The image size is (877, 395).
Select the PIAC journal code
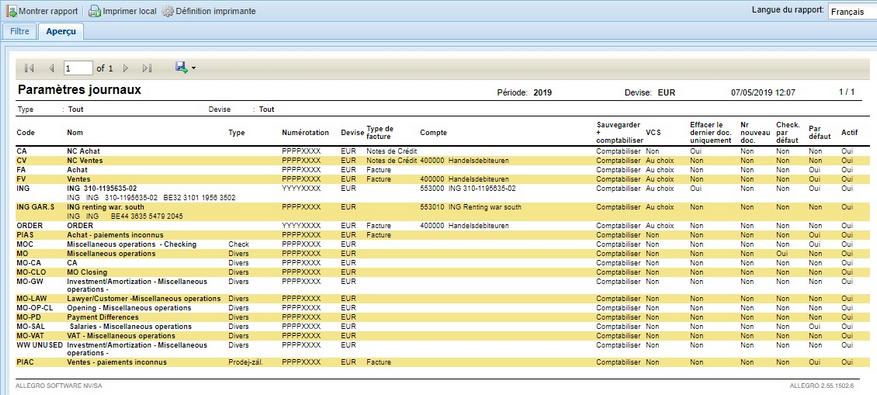point(25,363)
